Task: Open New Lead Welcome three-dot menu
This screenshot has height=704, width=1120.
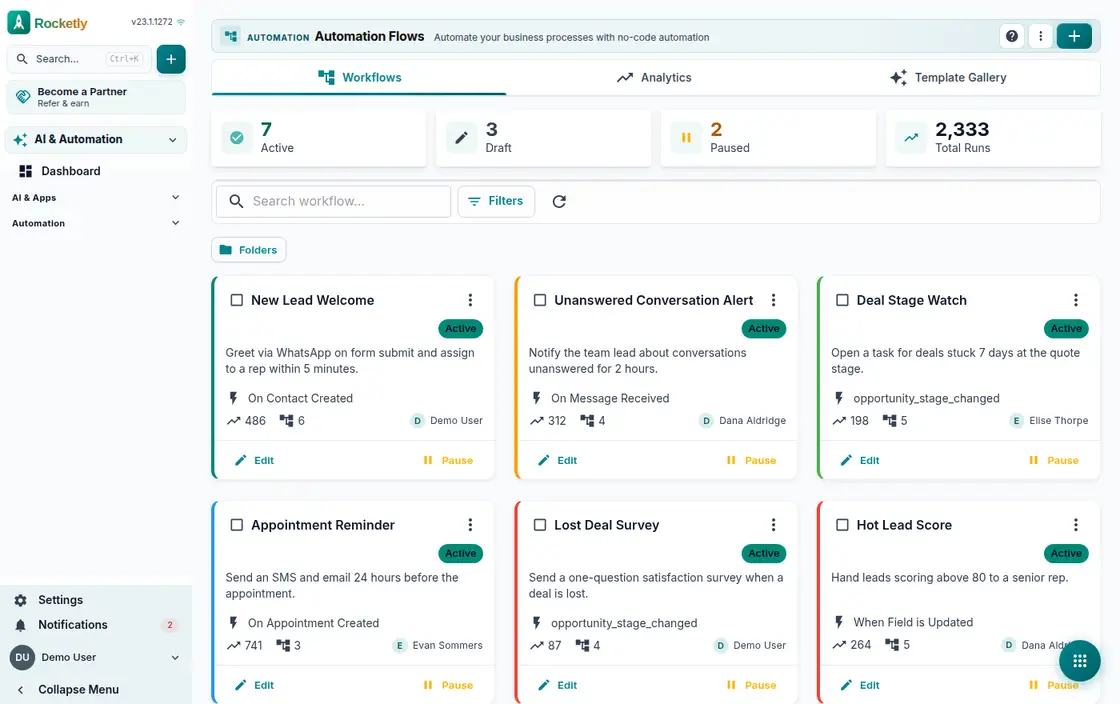Action: pos(470,300)
